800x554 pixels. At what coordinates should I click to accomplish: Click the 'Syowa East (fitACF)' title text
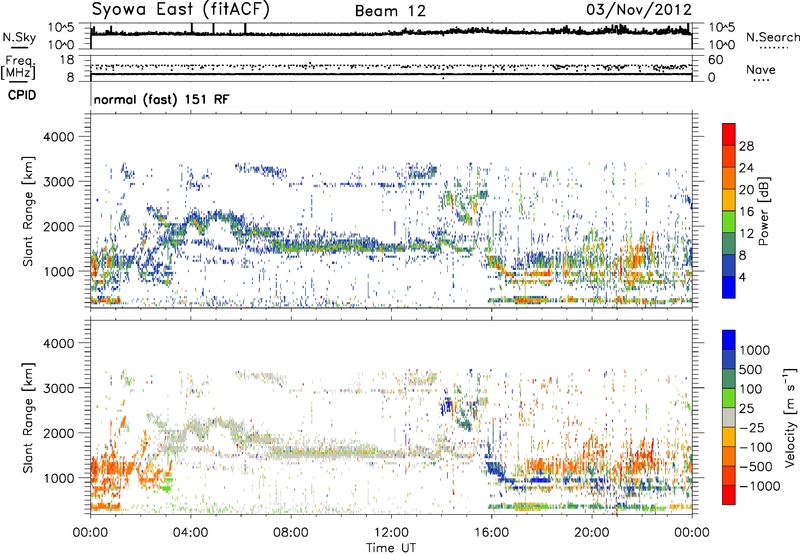point(181,10)
